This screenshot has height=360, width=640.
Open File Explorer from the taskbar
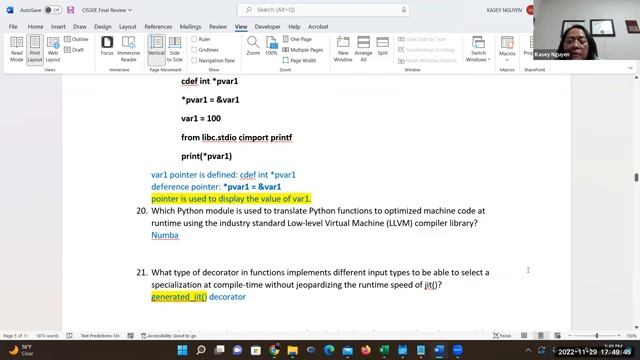click(x=292, y=350)
